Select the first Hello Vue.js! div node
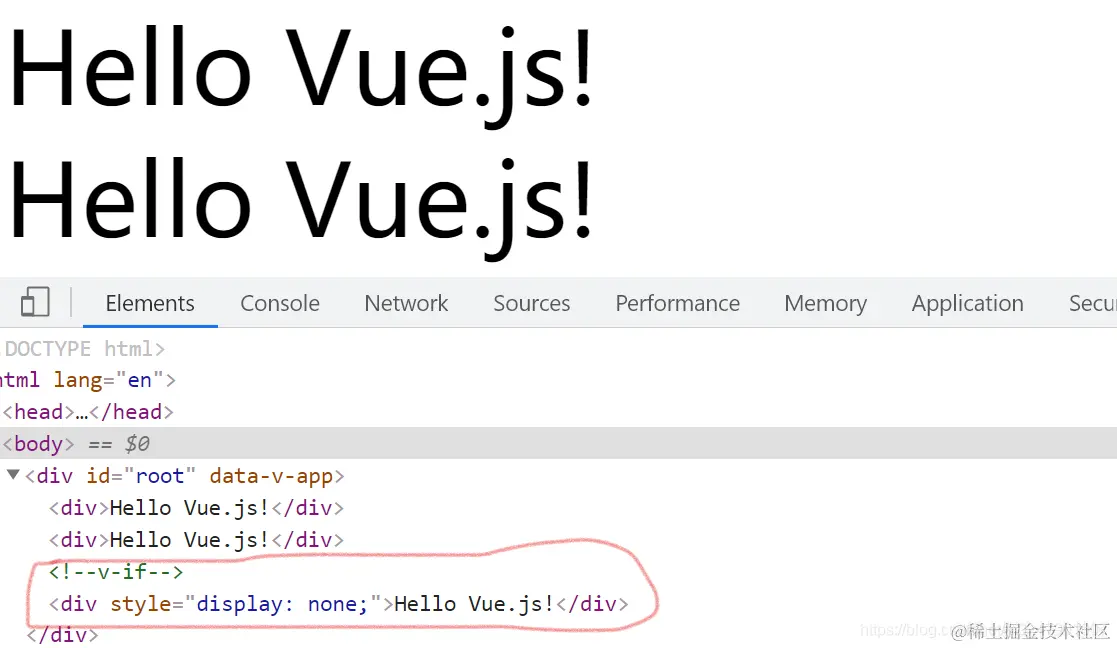Image resolution: width=1117 pixels, height=648 pixels. (196, 508)
